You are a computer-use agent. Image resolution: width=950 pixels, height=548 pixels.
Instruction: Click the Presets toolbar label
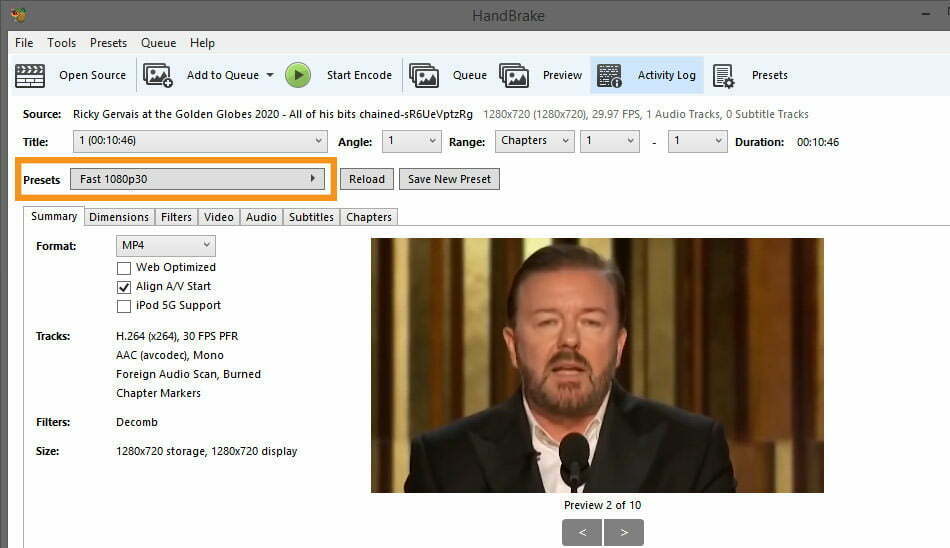(x=769, y=75)
